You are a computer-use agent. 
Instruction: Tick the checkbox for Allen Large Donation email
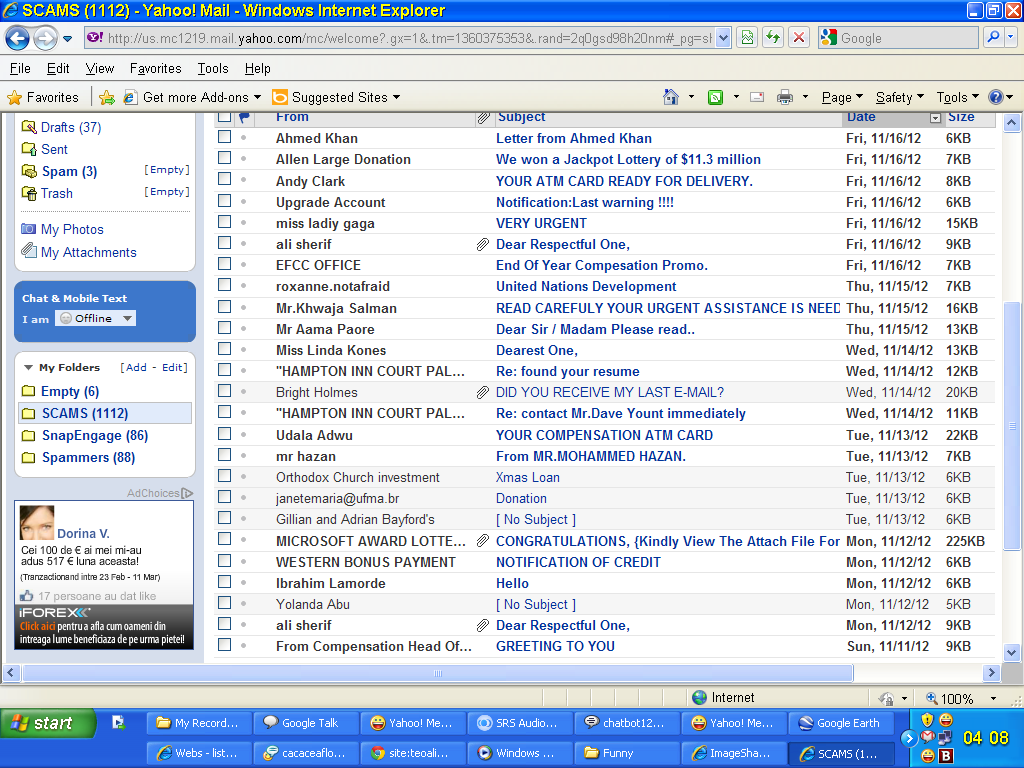tap(225, 158)
